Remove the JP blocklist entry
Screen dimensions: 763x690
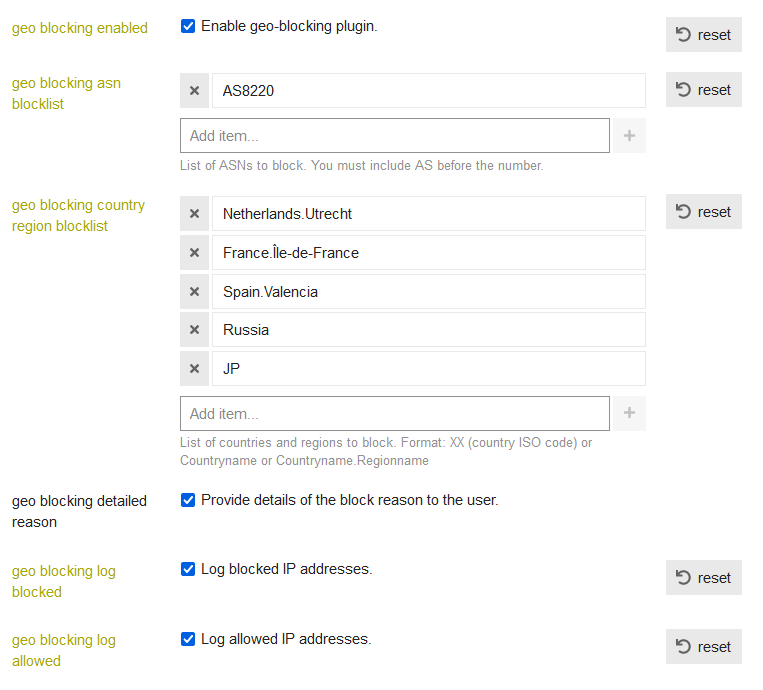pos(194,368)
